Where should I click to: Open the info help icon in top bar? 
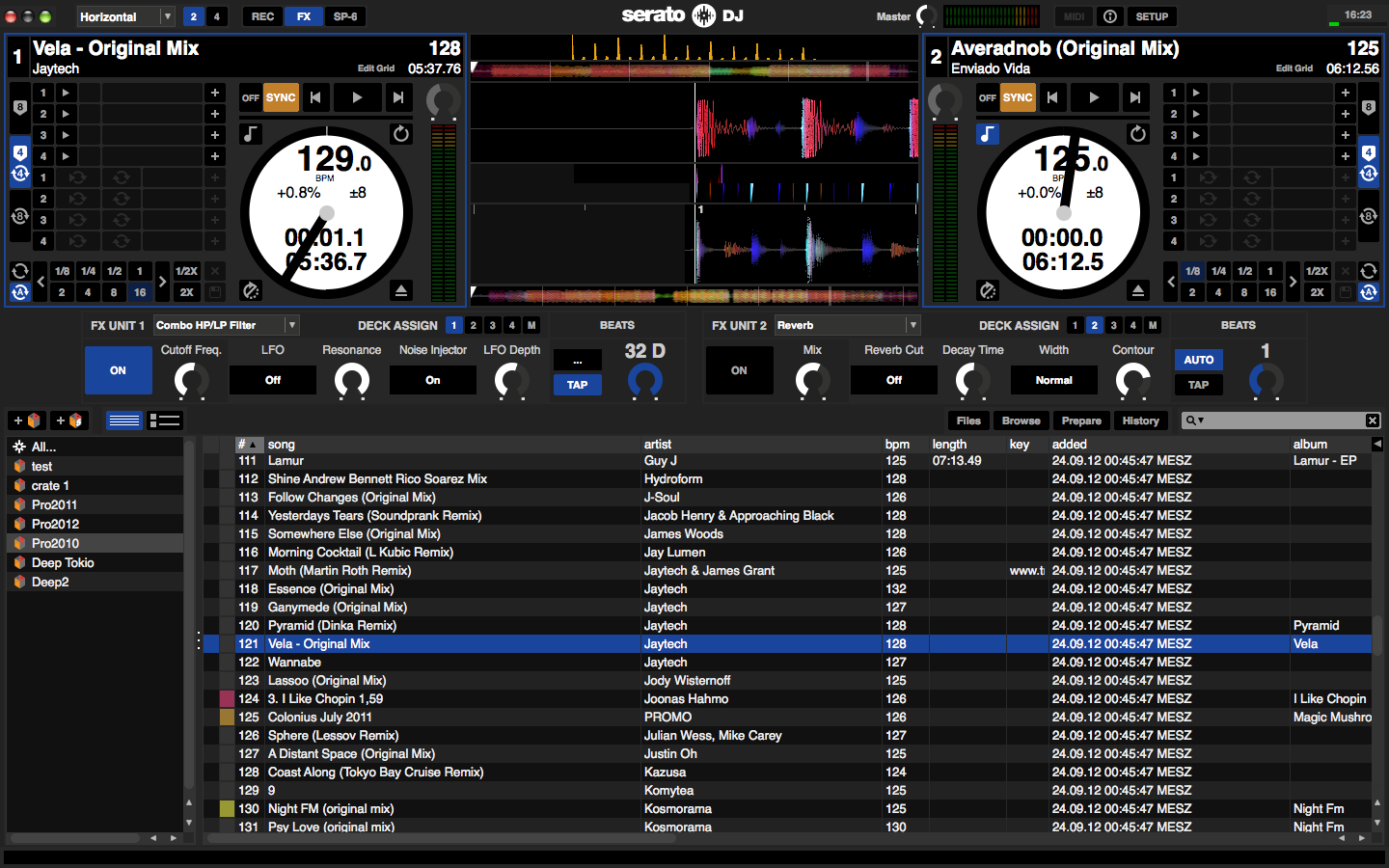tap(1110, 16)
